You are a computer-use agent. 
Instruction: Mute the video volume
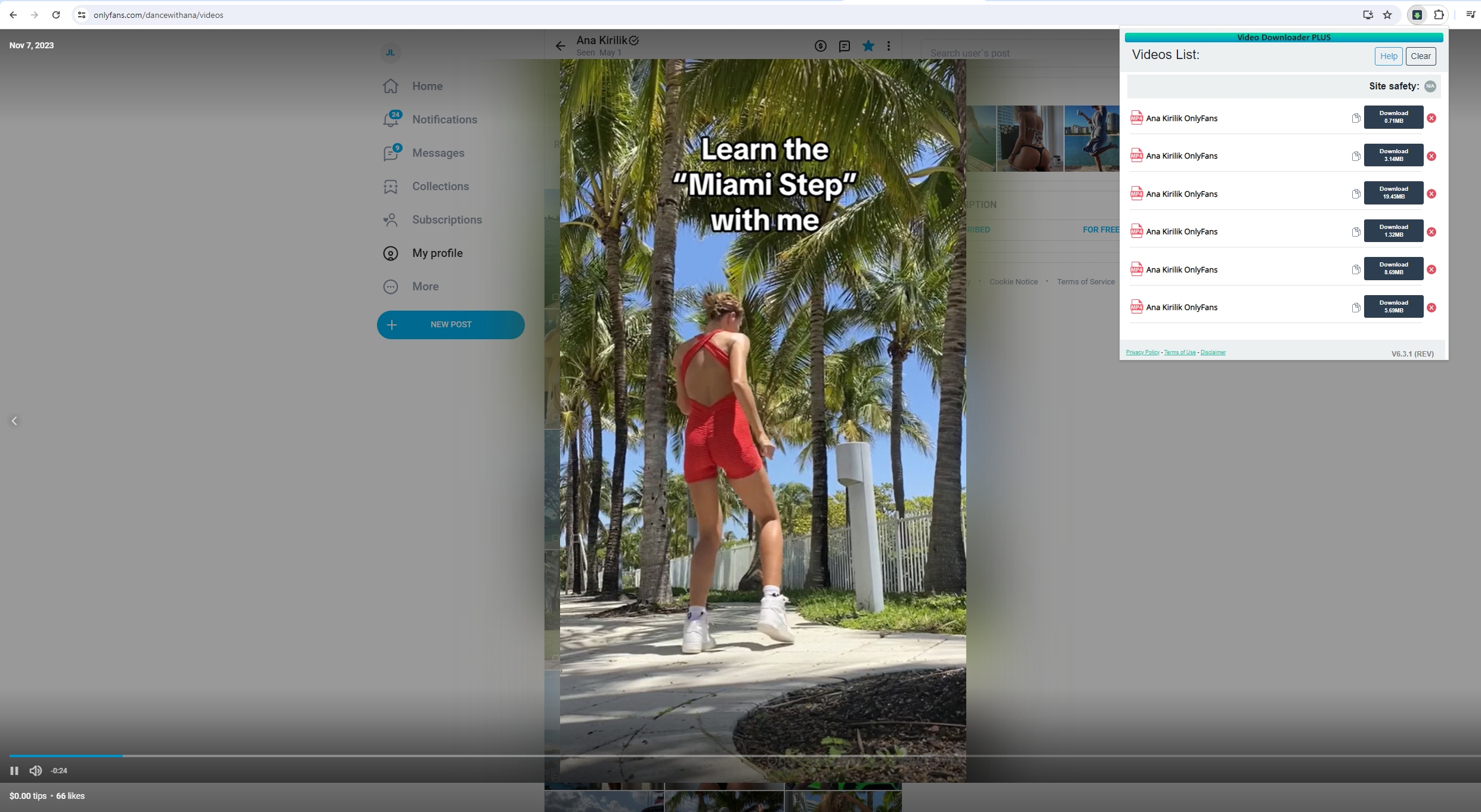(36, 771)
